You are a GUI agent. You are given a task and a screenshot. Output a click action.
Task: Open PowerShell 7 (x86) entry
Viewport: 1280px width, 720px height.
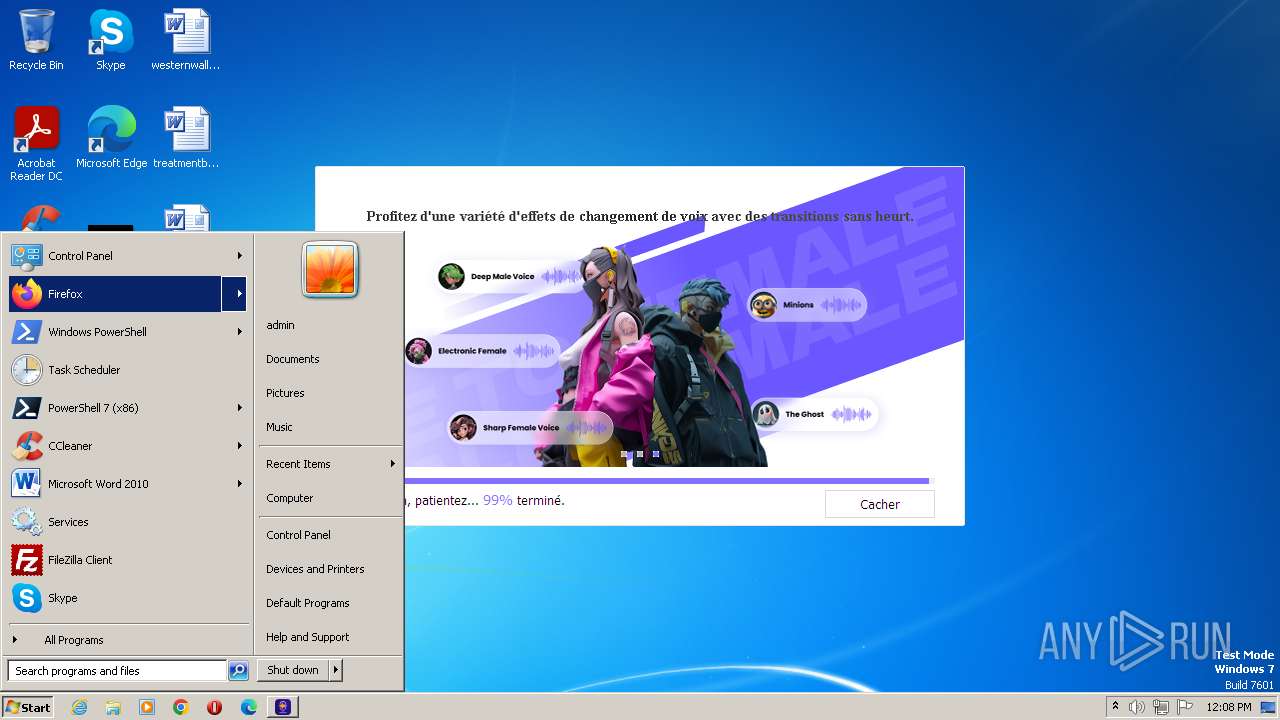click(x=115, y=408)
